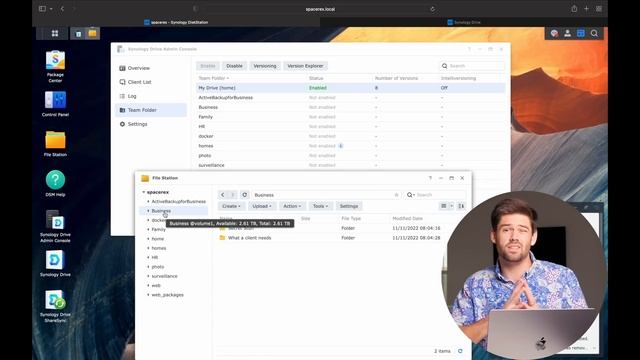Image resolution: width=640 pixels, height=360 pixels.
Task: Add Business folder to favorites star
Action: (x=396, y=195)
